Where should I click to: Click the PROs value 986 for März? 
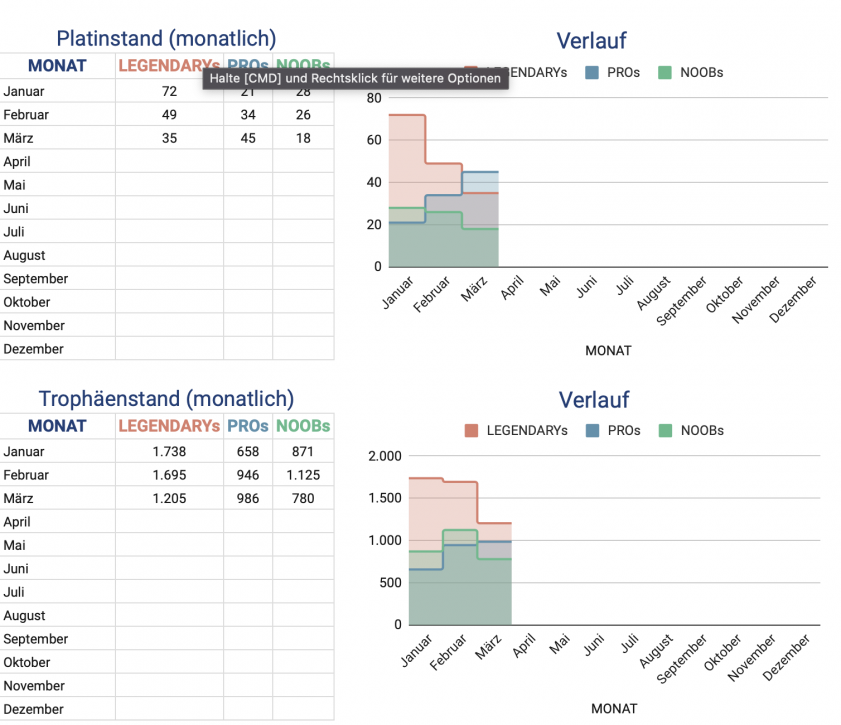(x=248, y=499)
